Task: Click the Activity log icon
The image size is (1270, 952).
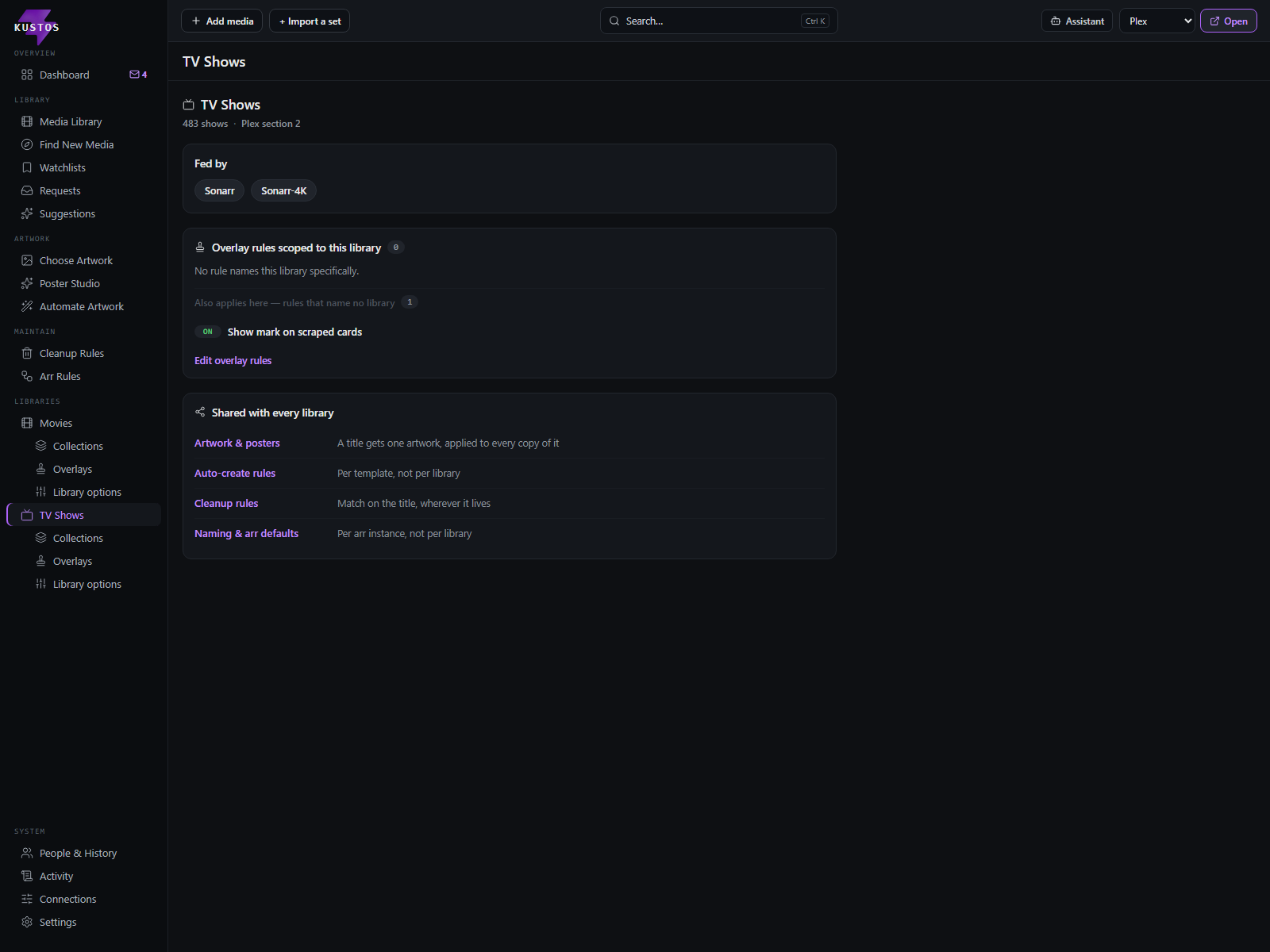Action: point(27,876)
